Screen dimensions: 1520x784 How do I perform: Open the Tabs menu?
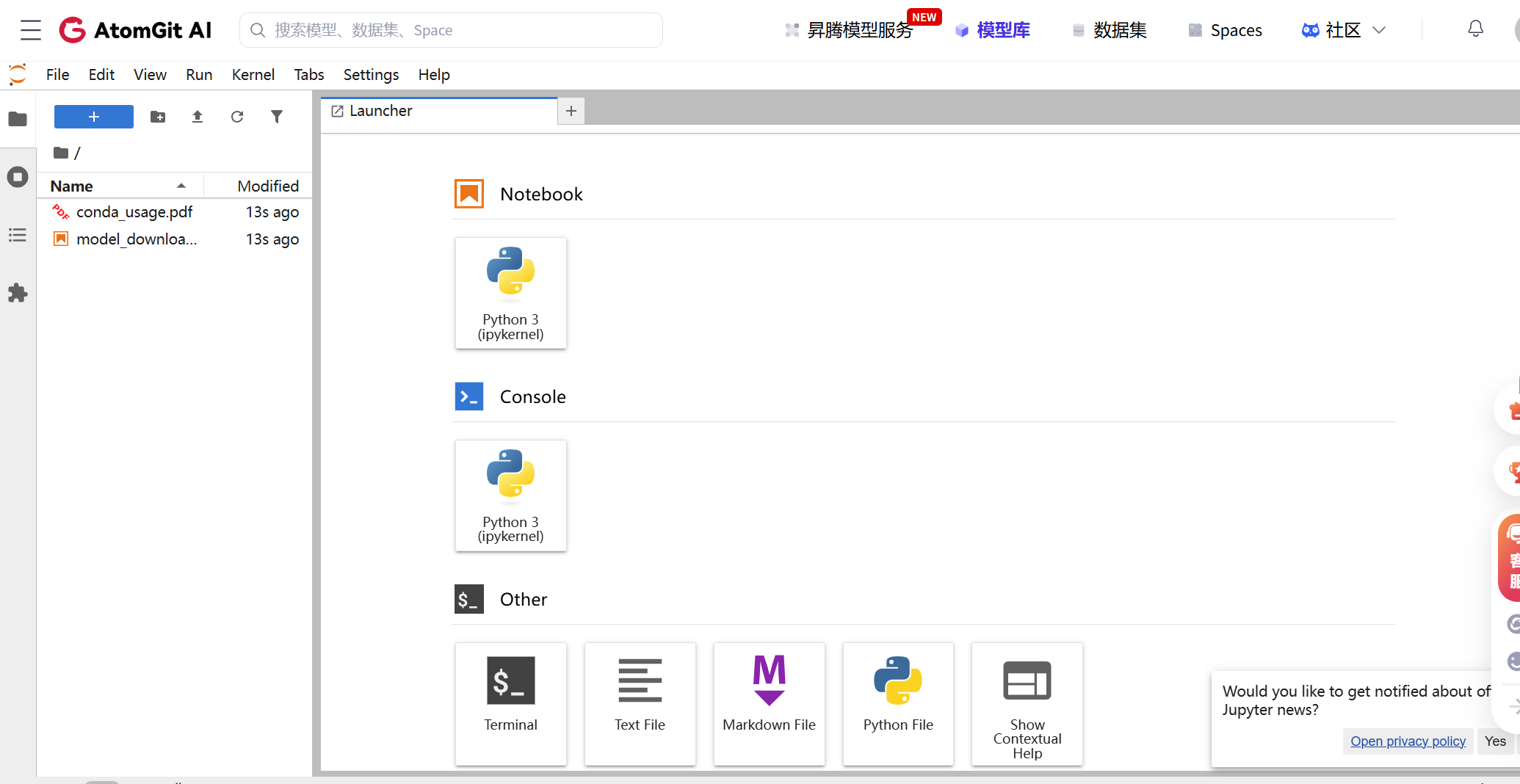click(309, 75)
